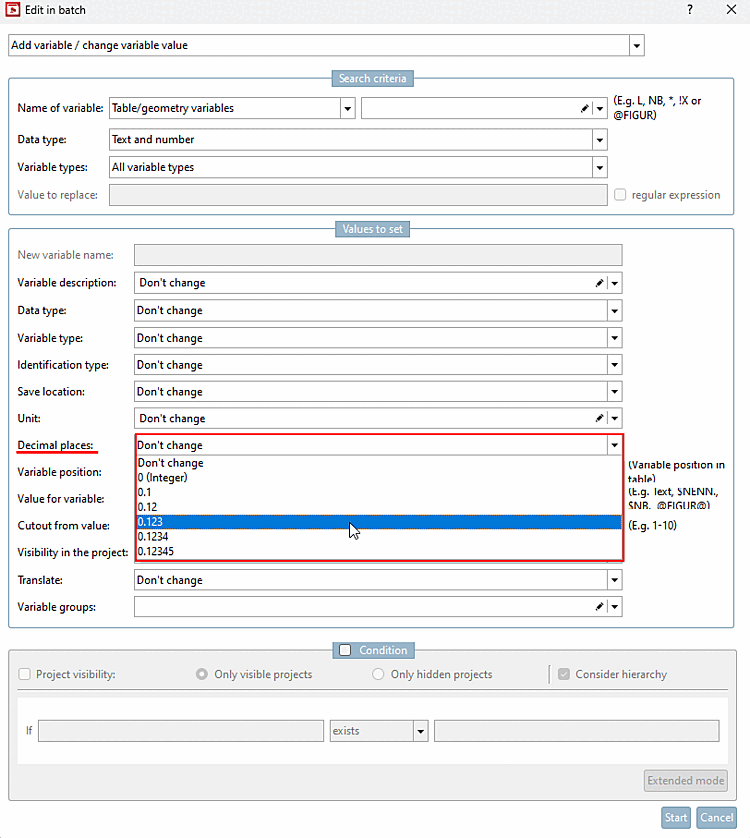Choose 0 (Integer) decimal places option
Viewport: 750px width, 838px height.
point(379,478)
